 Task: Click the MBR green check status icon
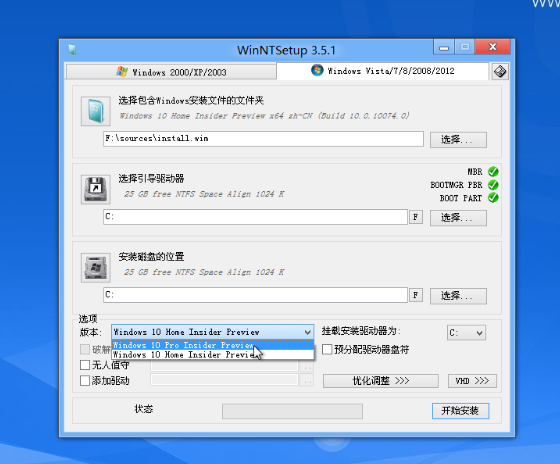coord(493,172)
